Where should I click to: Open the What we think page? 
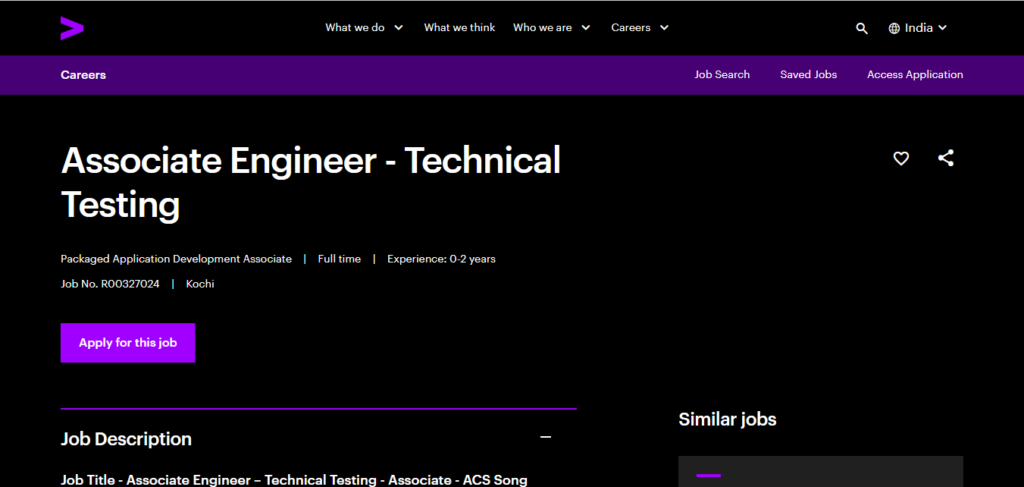coord(459,27)
